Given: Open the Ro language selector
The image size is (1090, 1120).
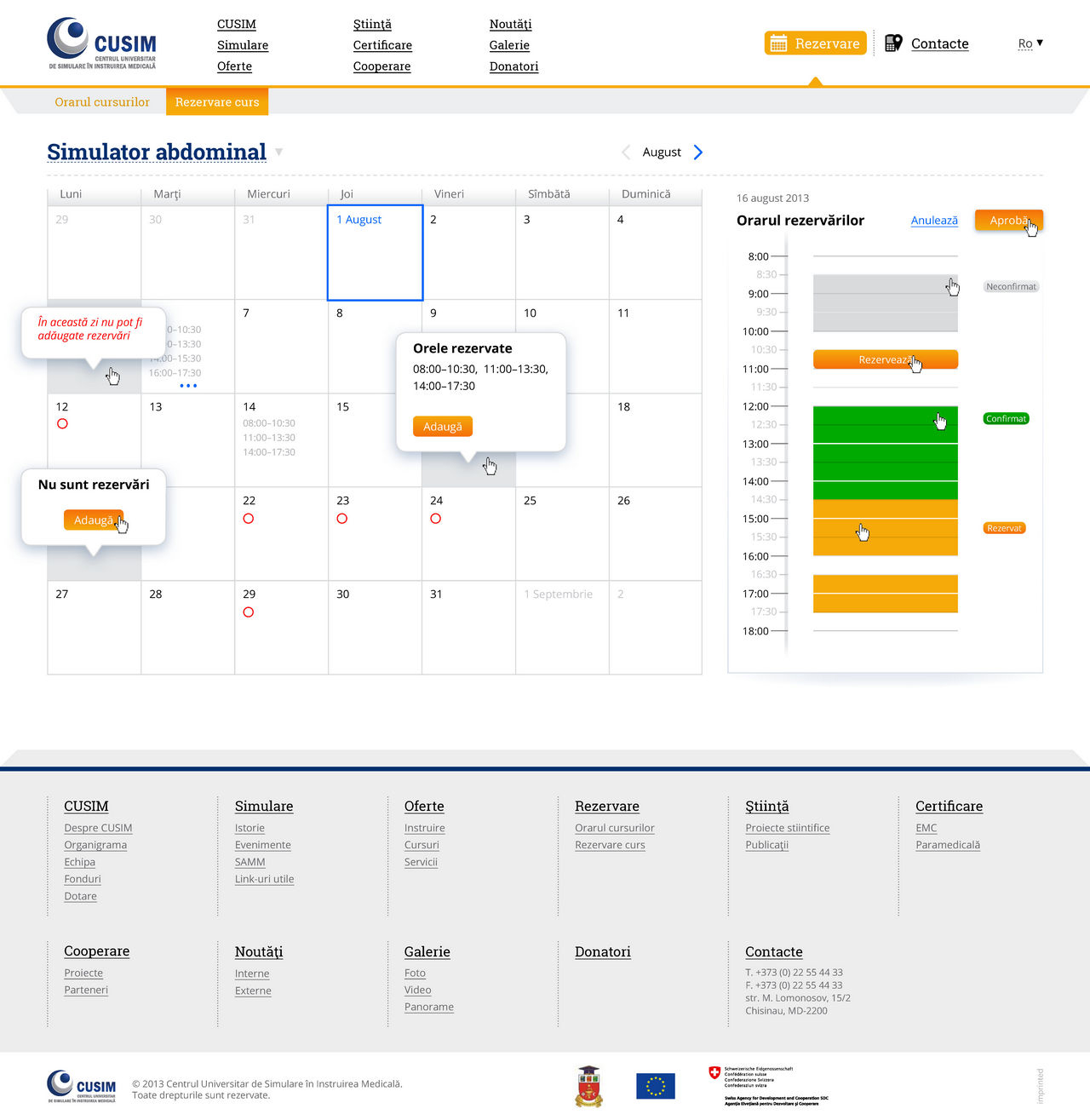Looking at the screenshot, I should coord(1029,43).
